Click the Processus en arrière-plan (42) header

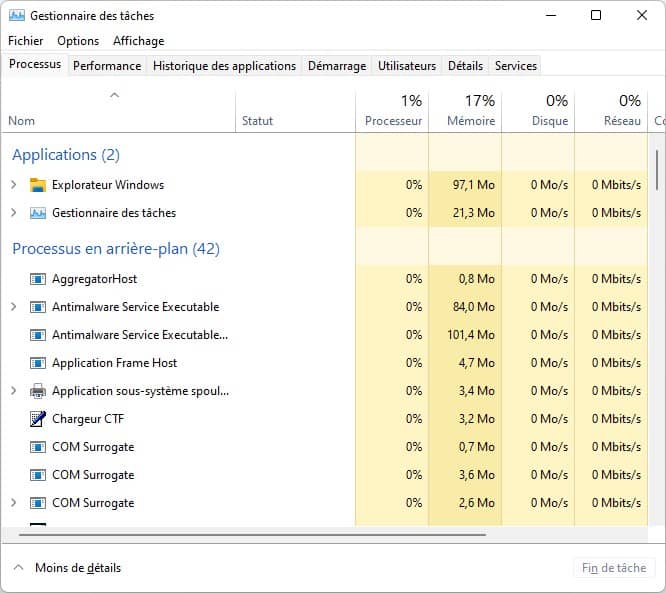(116, 249)
